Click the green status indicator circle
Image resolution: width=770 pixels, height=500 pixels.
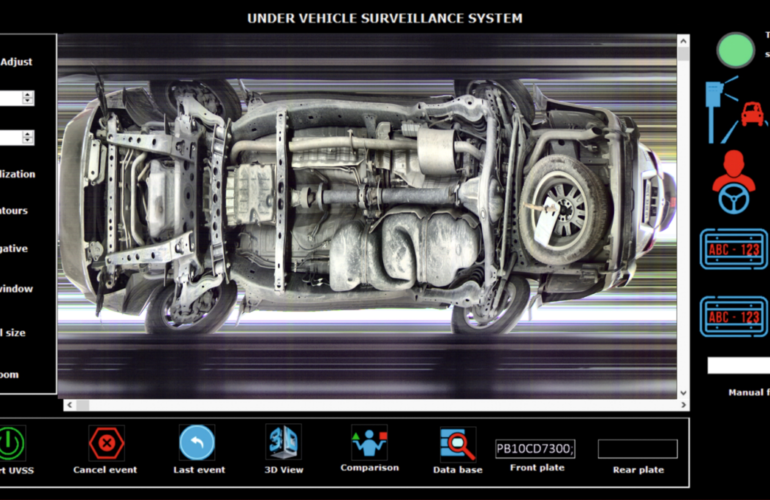(x=735, y=50)
